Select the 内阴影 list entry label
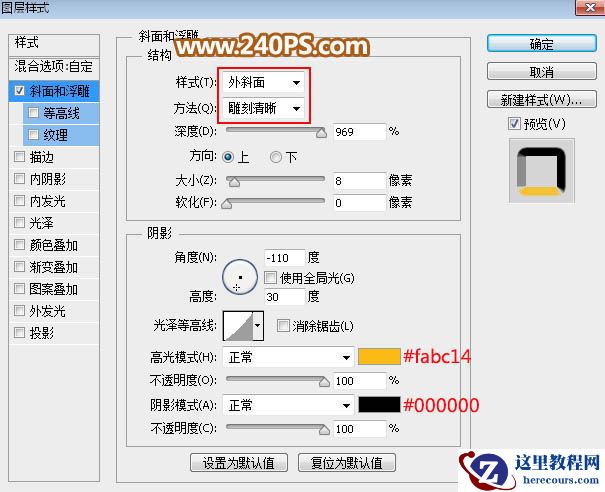Image resolution: width=605 pixels, height=492 pixels. coord(47,179)
